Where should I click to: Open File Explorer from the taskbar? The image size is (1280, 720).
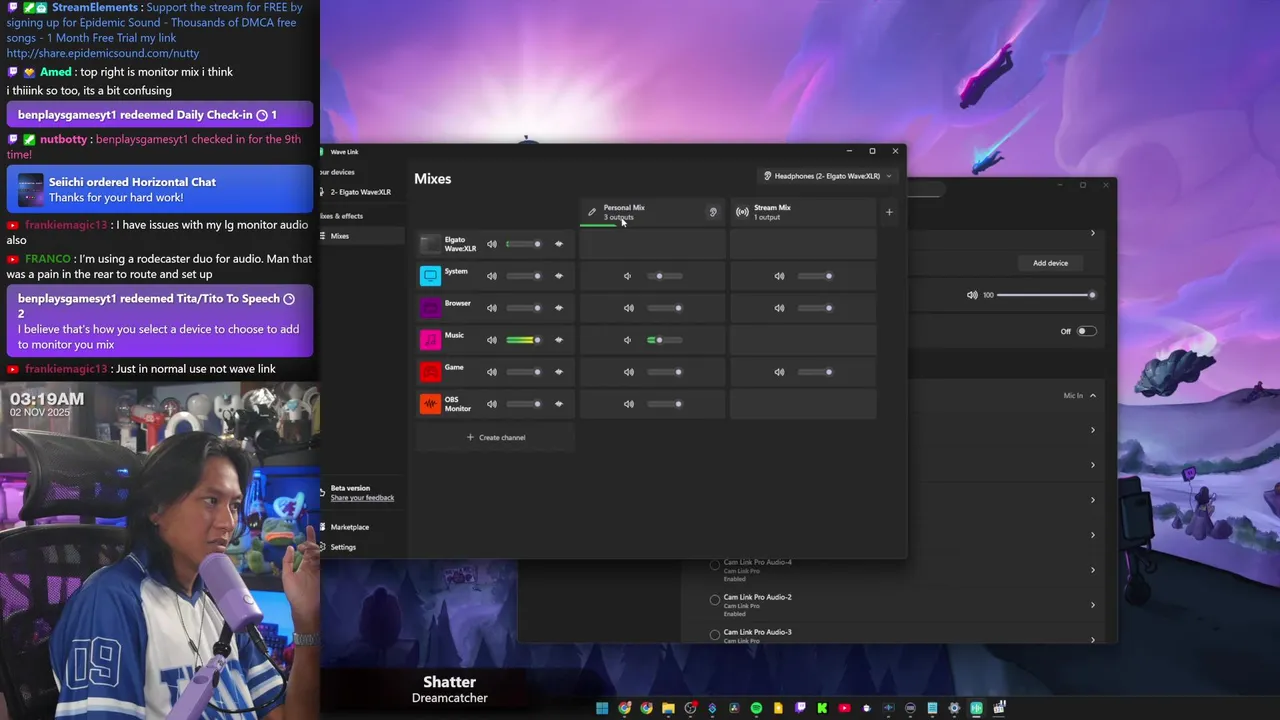point(668,709)
